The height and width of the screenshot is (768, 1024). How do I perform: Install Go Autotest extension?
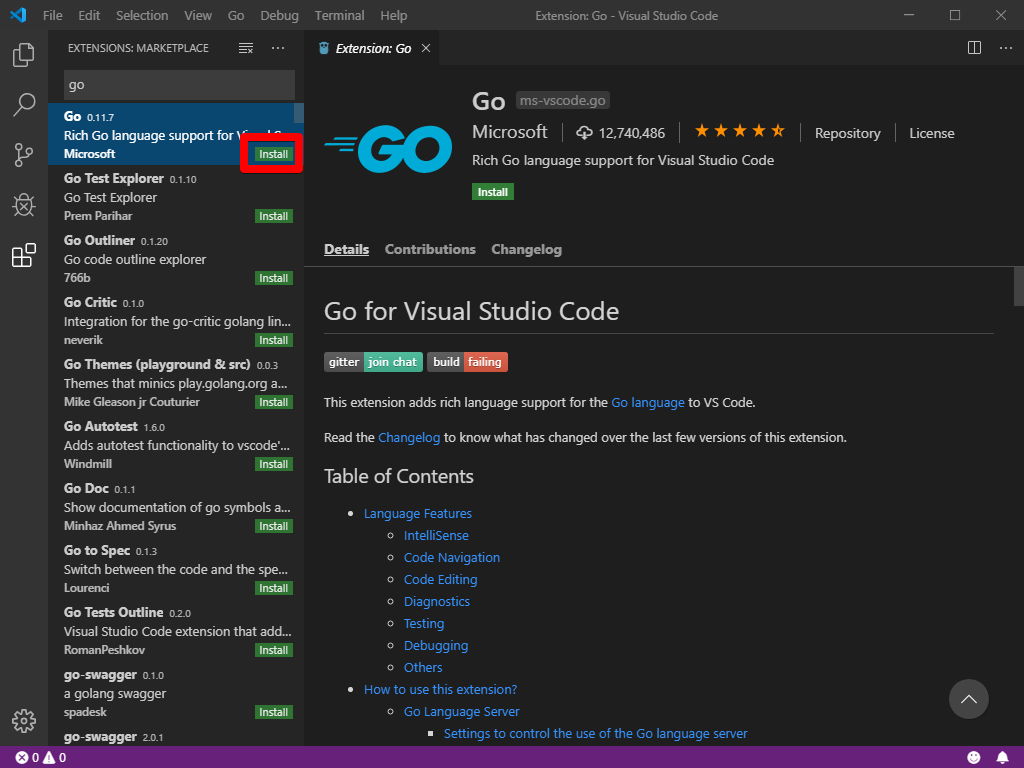point(274,464)
